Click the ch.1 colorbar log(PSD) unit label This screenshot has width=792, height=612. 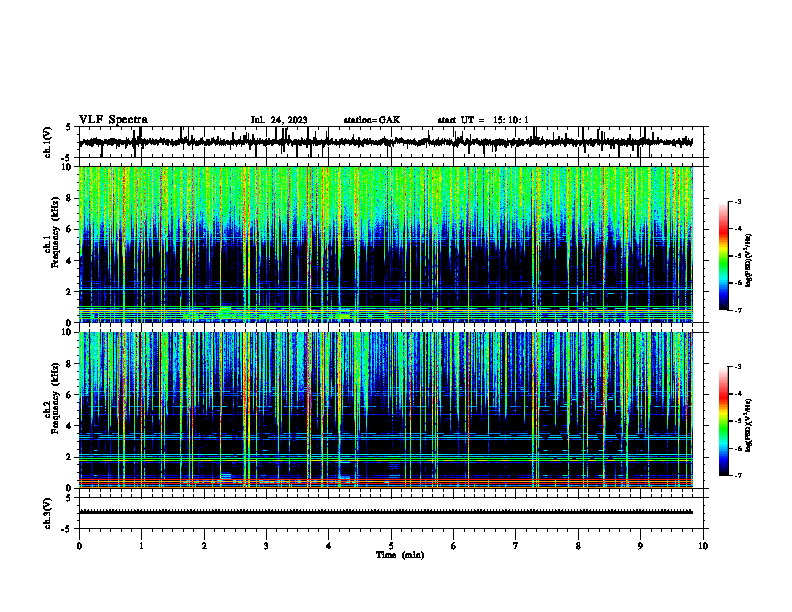748,261
